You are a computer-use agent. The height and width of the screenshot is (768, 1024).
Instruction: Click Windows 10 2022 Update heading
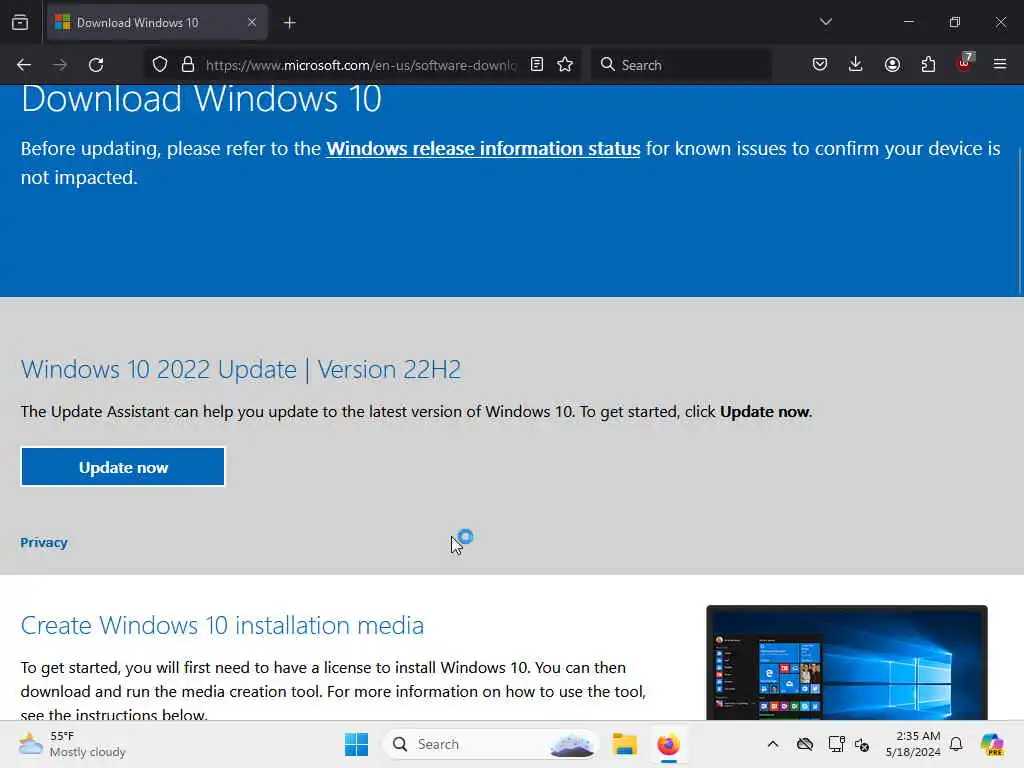pyautogui.click(x=241, y=370)
